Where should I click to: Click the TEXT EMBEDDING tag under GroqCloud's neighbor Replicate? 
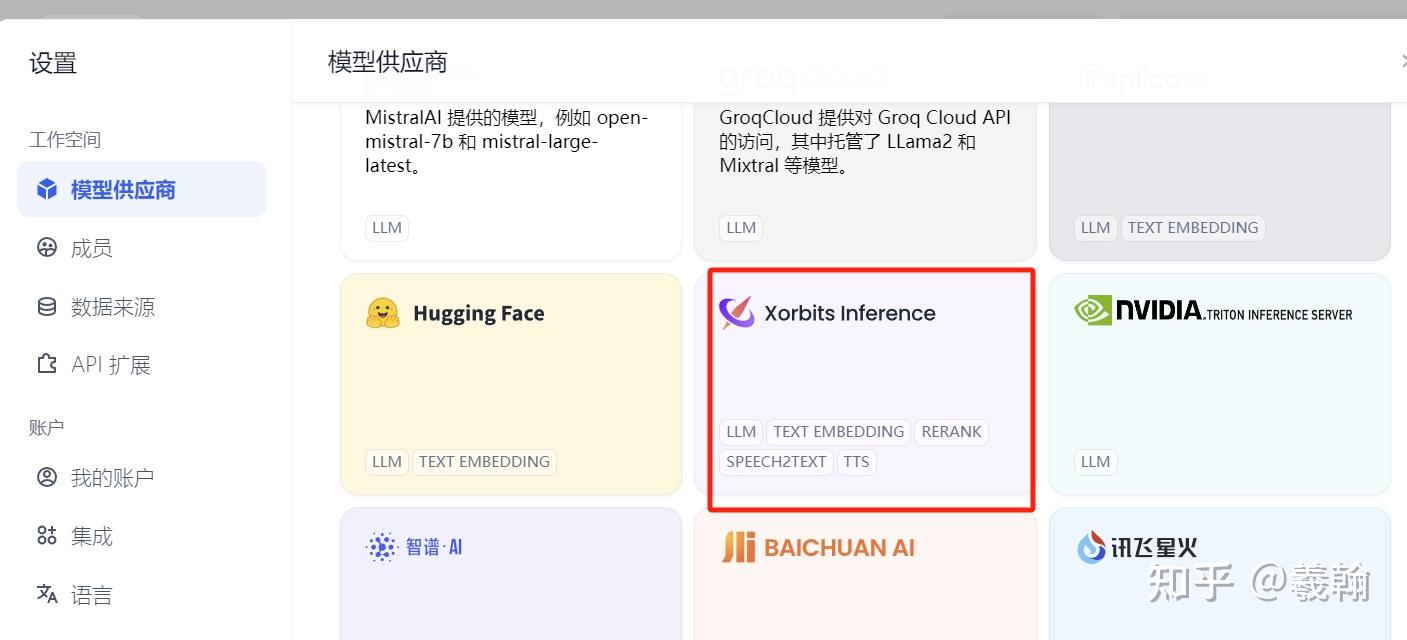pyautogui.click(x=1192, y=227)
